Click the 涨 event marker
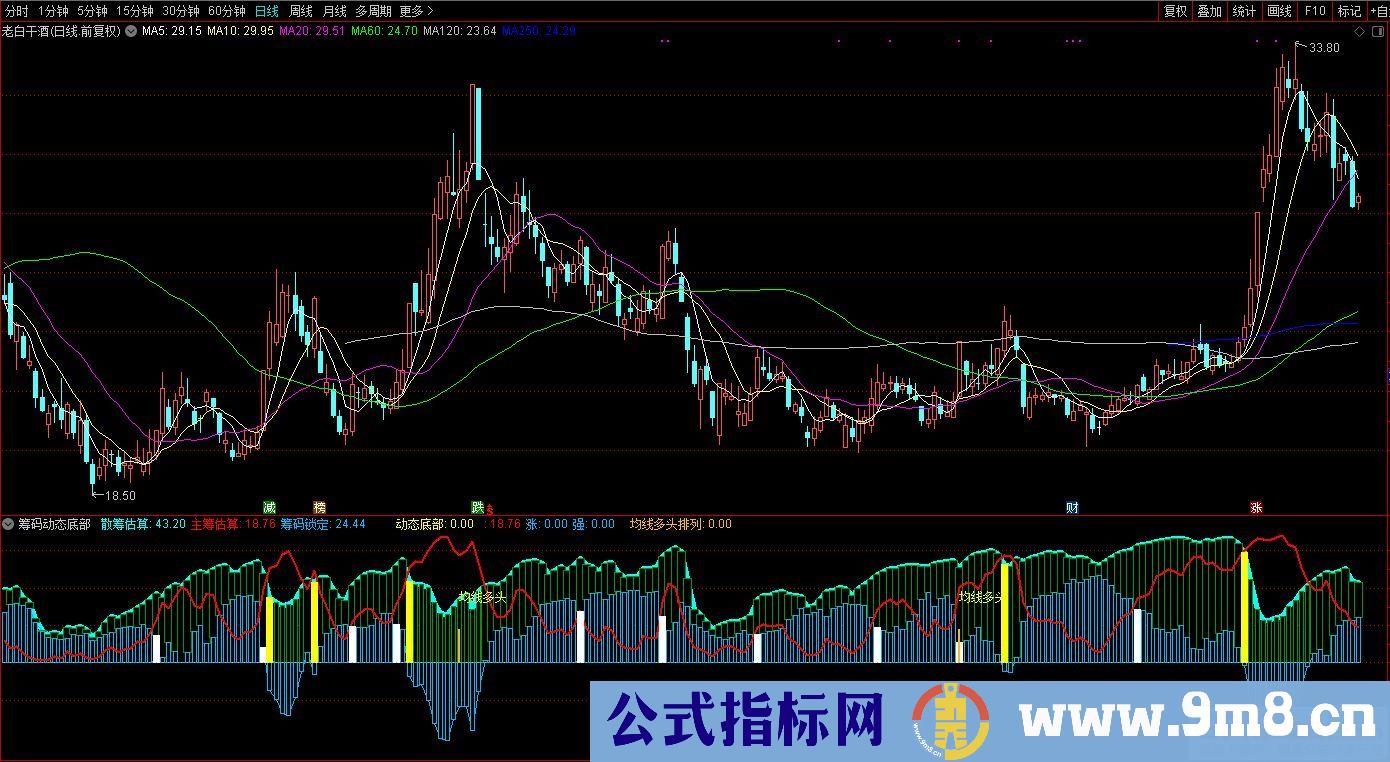This screenshot has width=1390, height=762. [1256, 508]
